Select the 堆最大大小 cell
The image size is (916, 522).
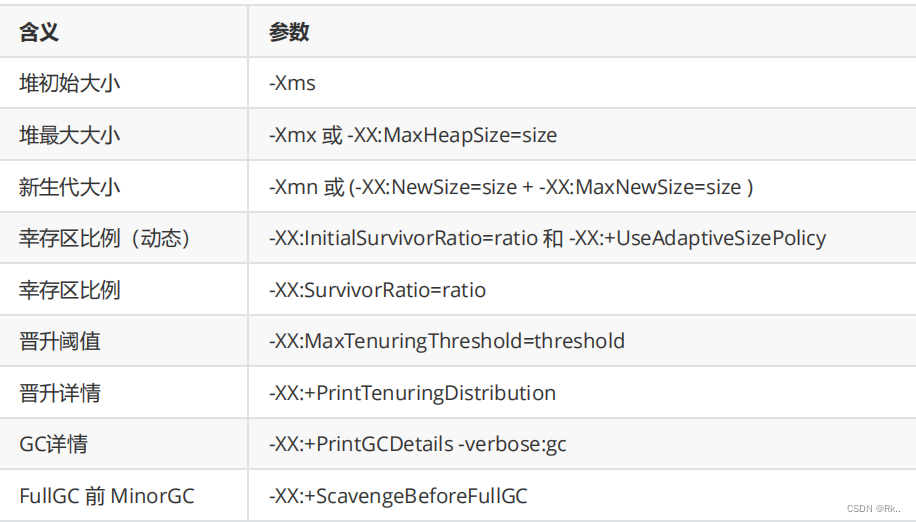pyautogui.click(x=69, y=135)
